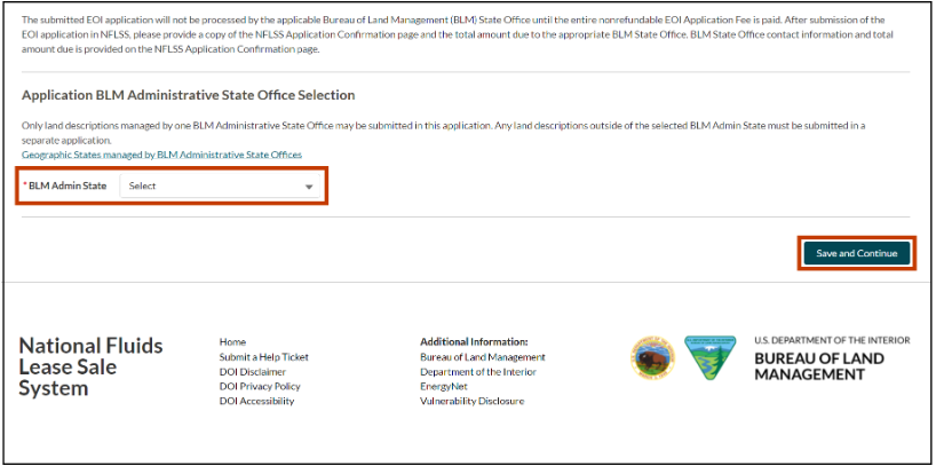Viewport: 934px width, 467px height.
Task: Click BUREAU OF LAND MANAGEMENT wordmark
Action: 819,367
